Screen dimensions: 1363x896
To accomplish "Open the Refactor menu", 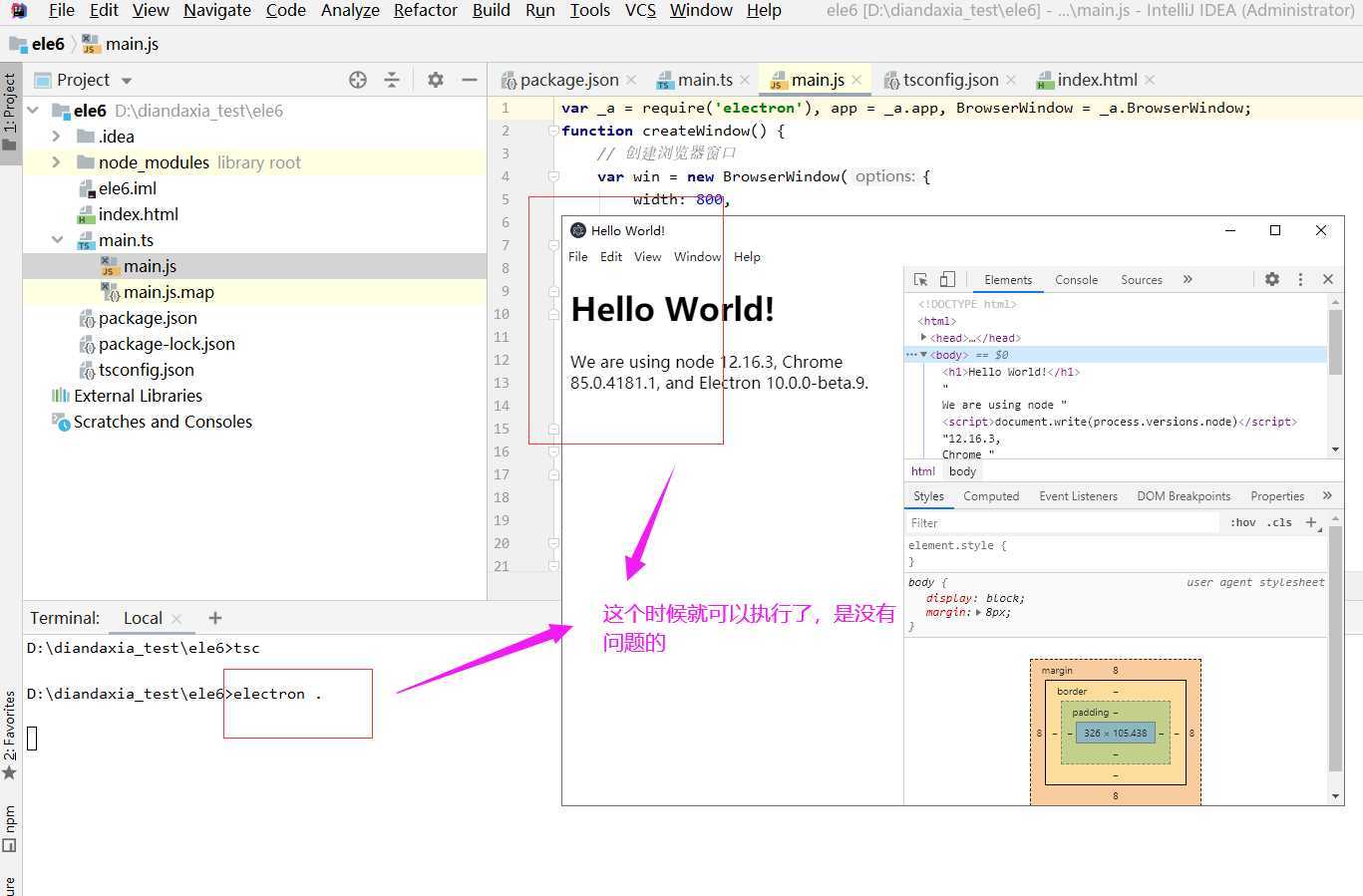I will [426, 10].
